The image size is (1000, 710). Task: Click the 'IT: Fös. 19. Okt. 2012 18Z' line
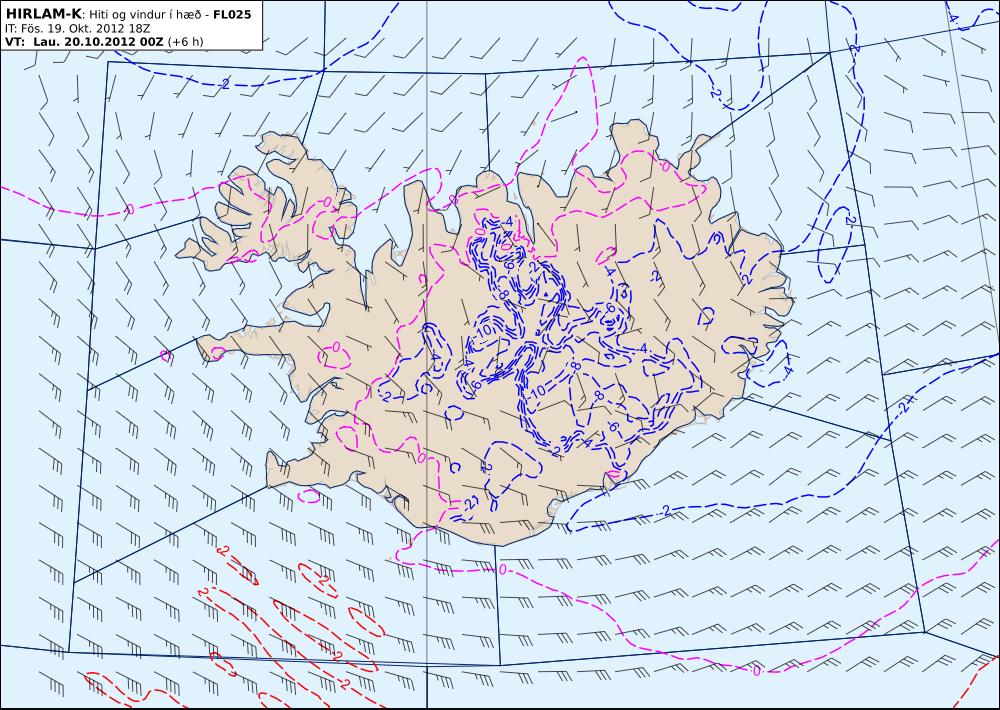coord(77,29)
